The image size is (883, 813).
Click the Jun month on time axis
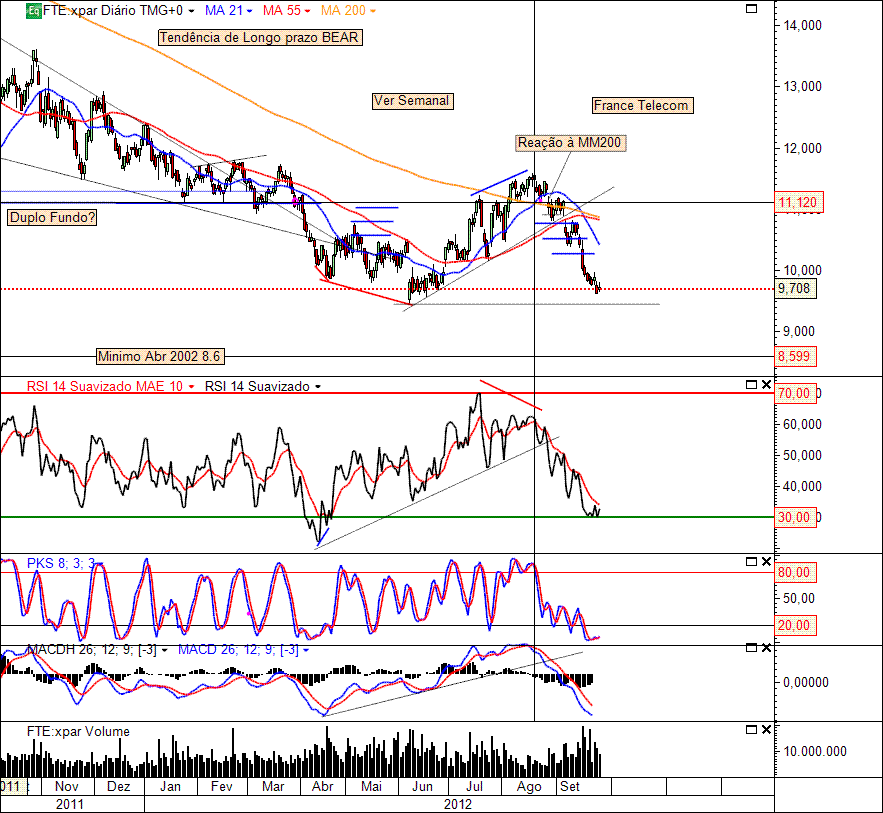pos(422,787)
